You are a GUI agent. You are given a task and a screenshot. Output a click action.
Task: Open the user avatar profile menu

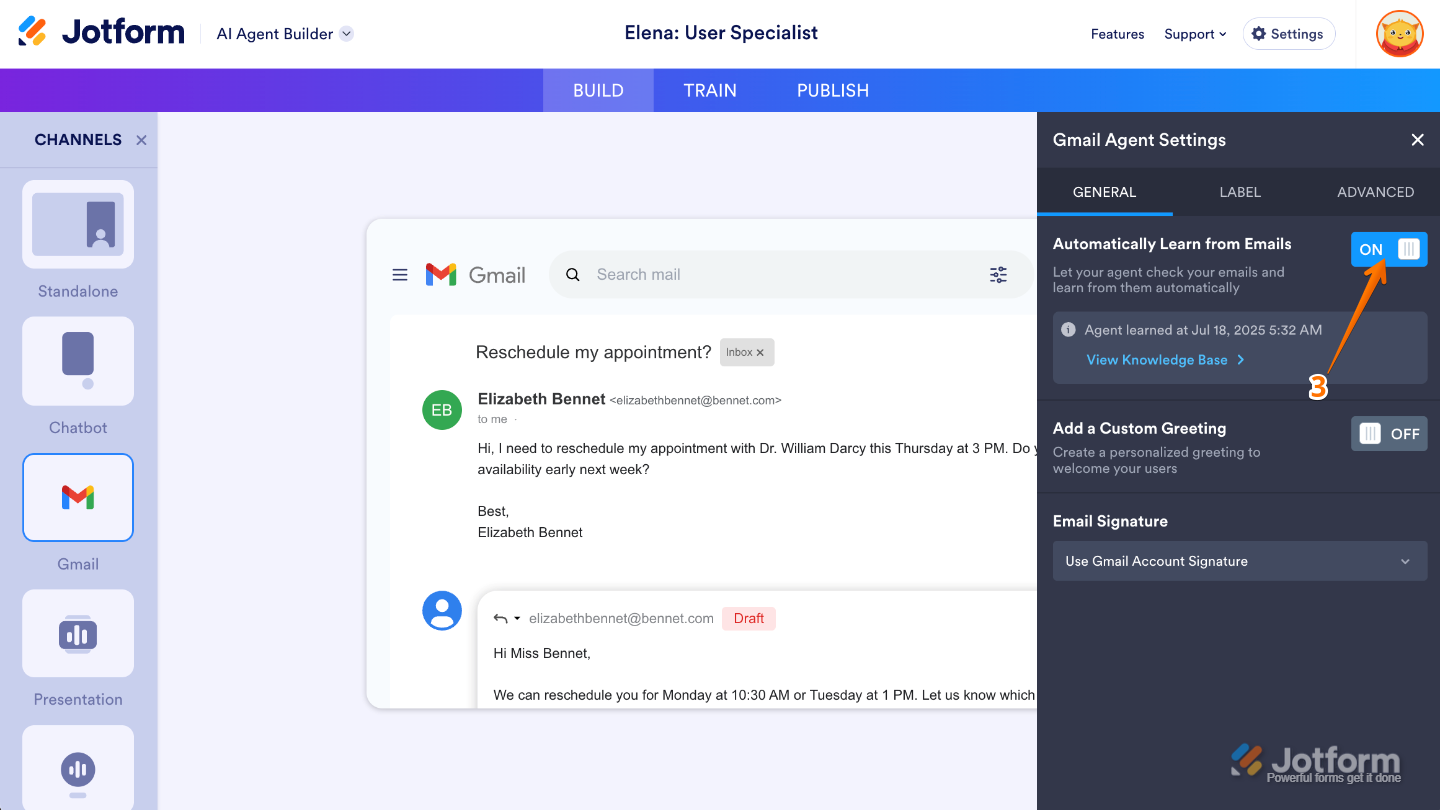tap(1399, 34)
